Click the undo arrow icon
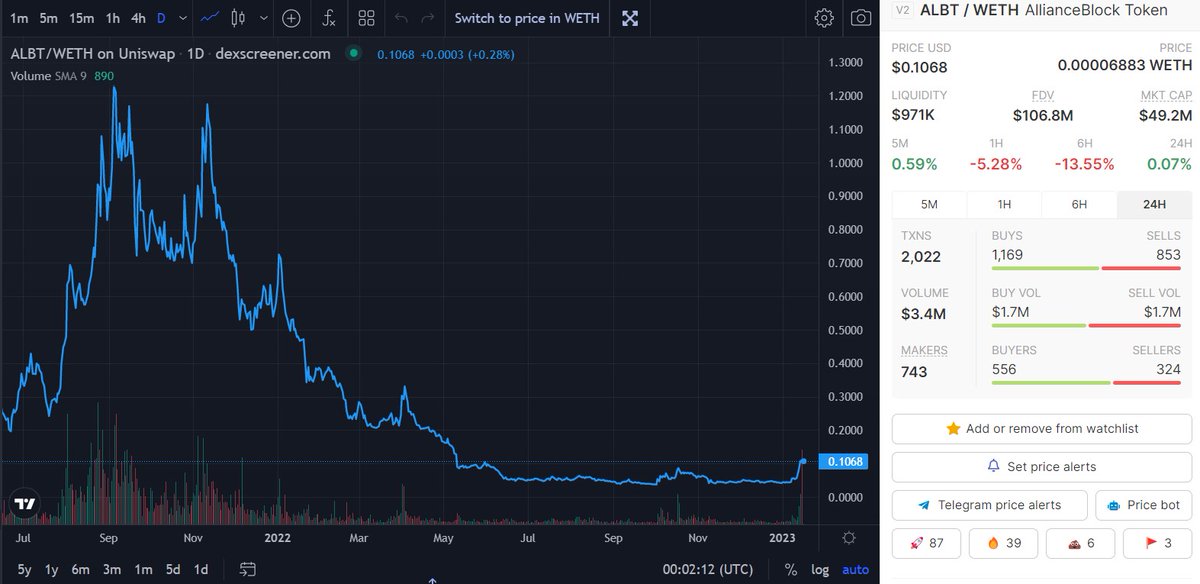 [401, 18]
